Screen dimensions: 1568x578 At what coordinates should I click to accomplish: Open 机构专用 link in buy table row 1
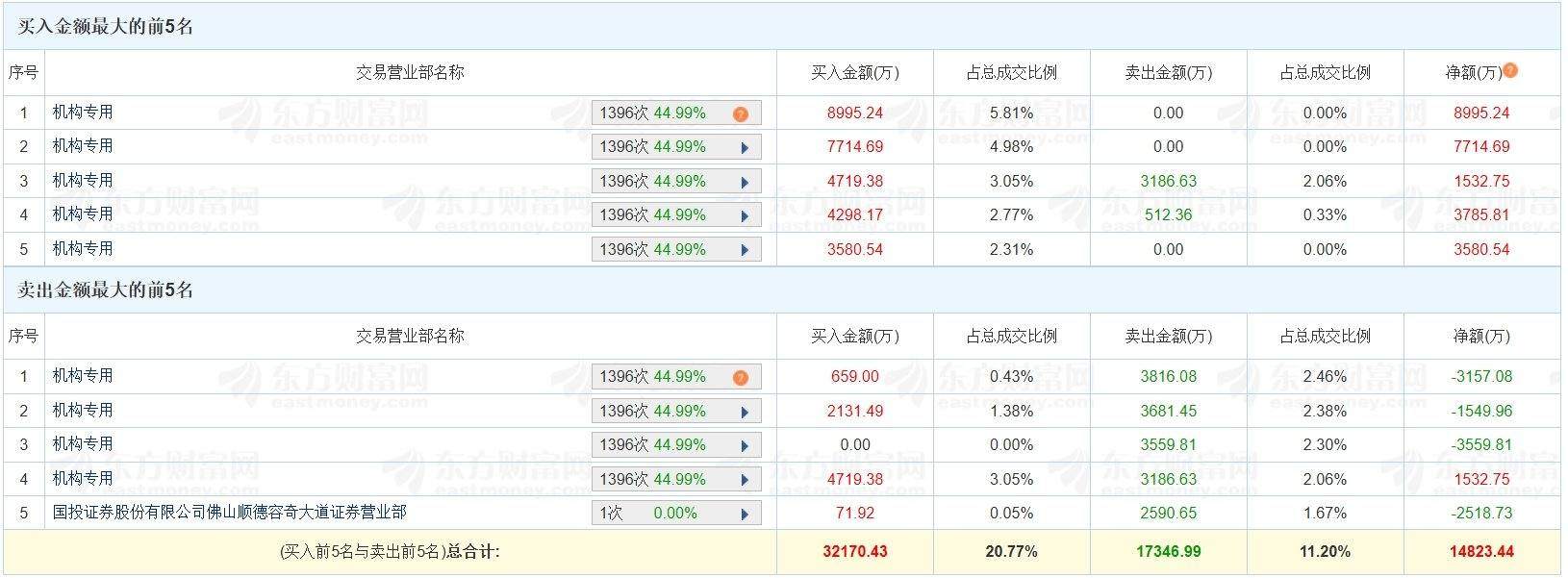pos(83,113)
